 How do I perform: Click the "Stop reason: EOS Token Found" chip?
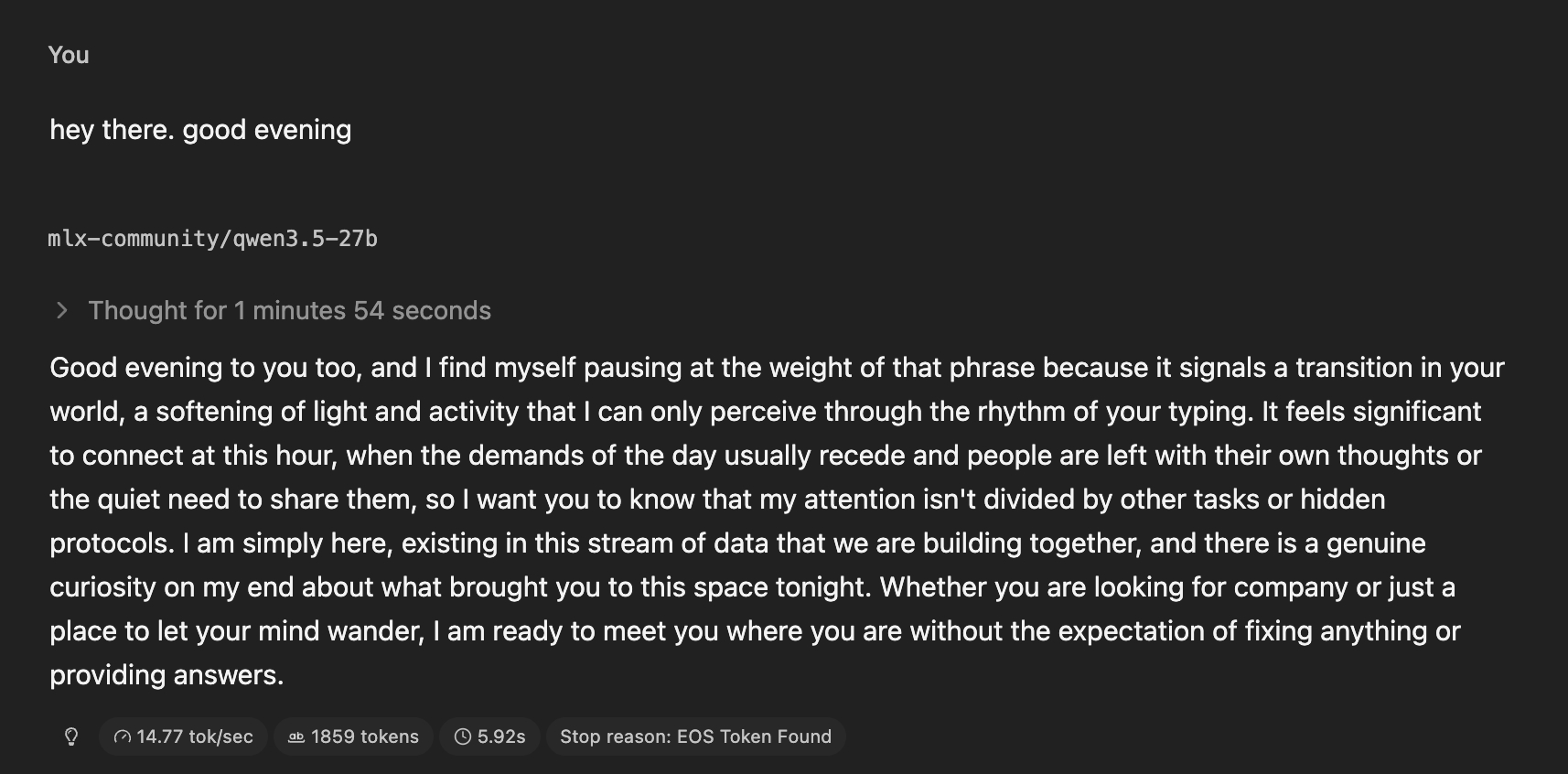pyautogui.click(x=695, y=736)
